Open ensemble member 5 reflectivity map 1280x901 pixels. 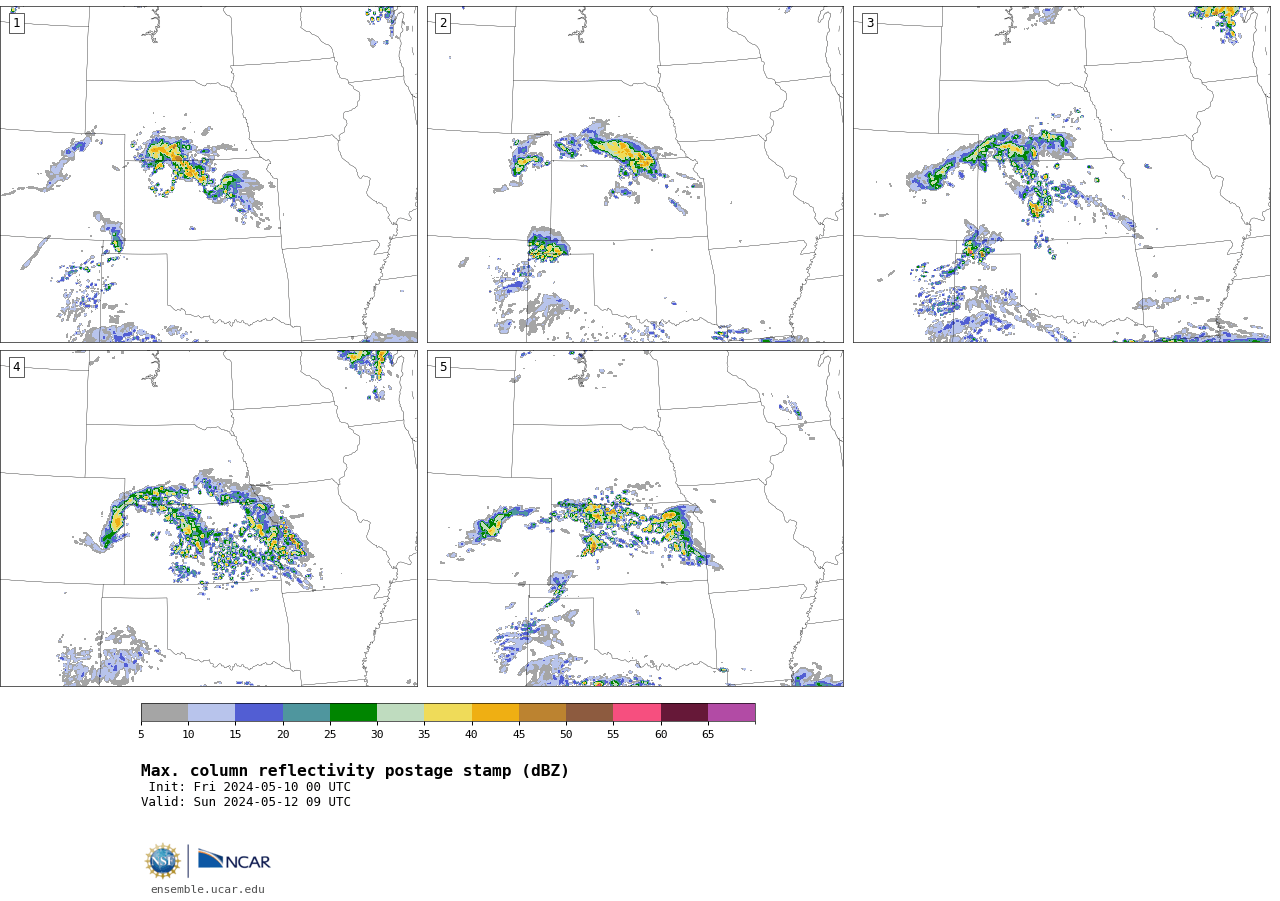pyautogui.click(x=635, y=518)
